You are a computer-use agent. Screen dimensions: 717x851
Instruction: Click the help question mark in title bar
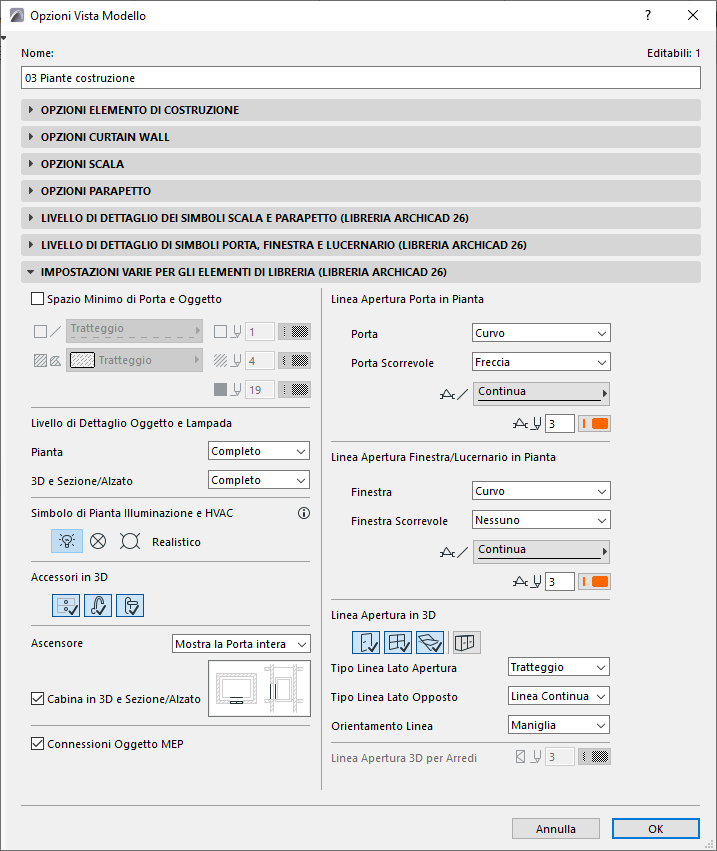point(648,15)
